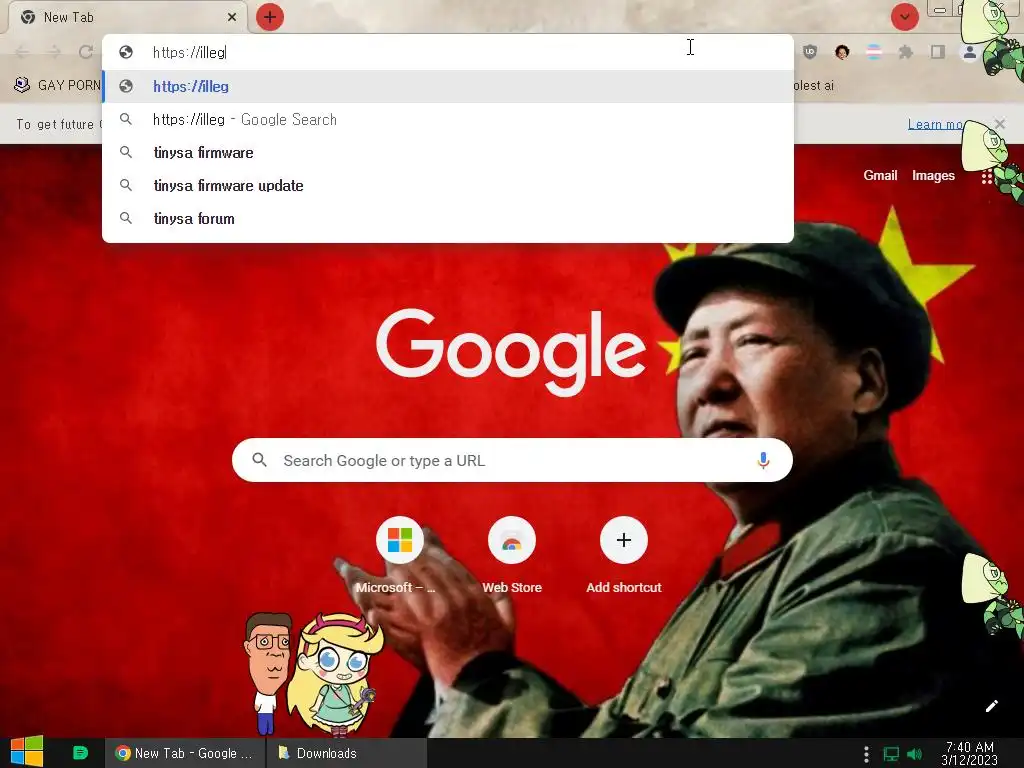
Task: Open the Google apps grid
Action: pos(987,176)
